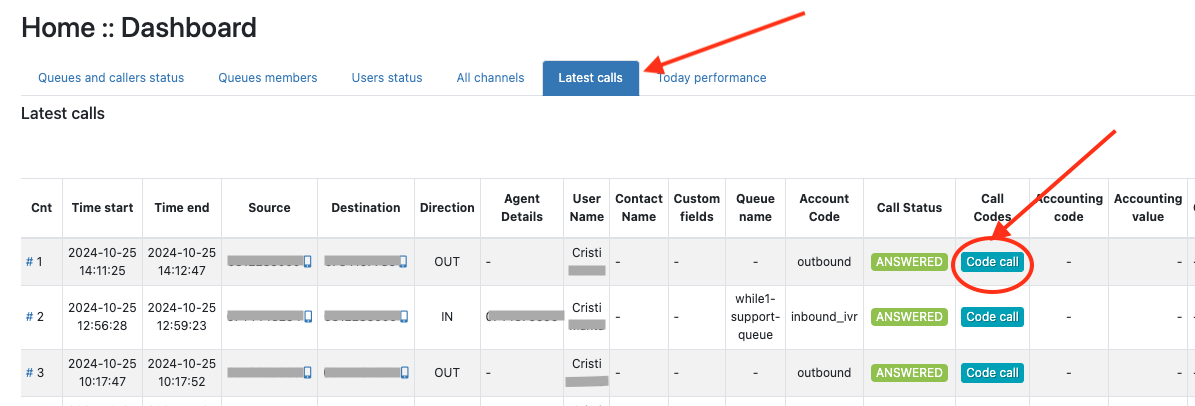Open call details link # 2
This screenshot has width=1195, height=406.
tap(35, 317)
